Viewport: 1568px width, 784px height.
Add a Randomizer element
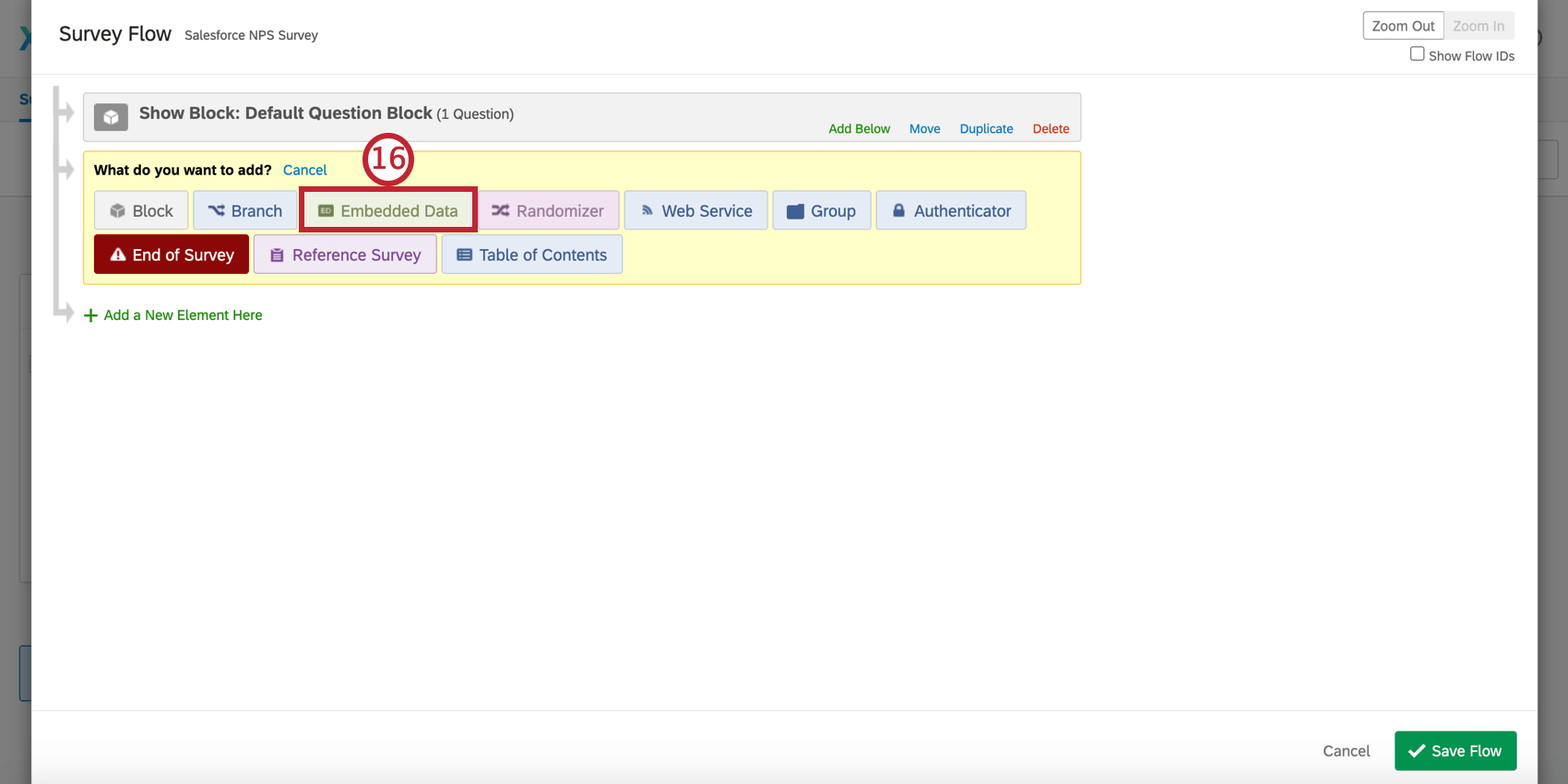(x=548, y=210)
